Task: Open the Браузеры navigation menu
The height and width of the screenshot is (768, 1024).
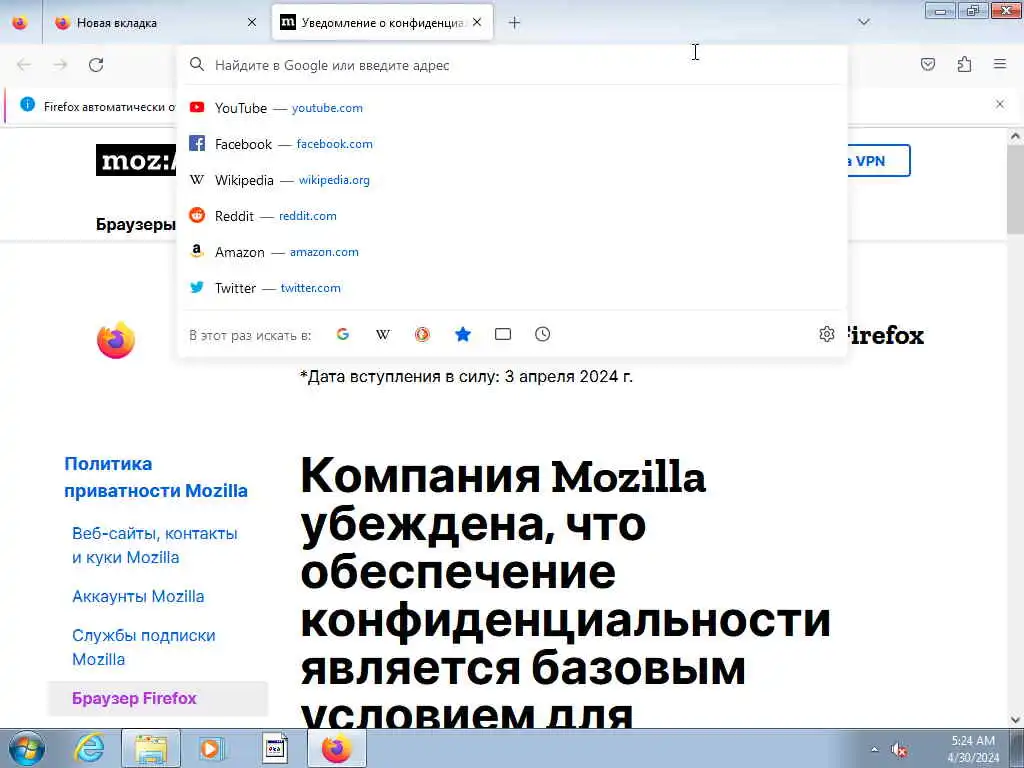Action: point(136,224)
